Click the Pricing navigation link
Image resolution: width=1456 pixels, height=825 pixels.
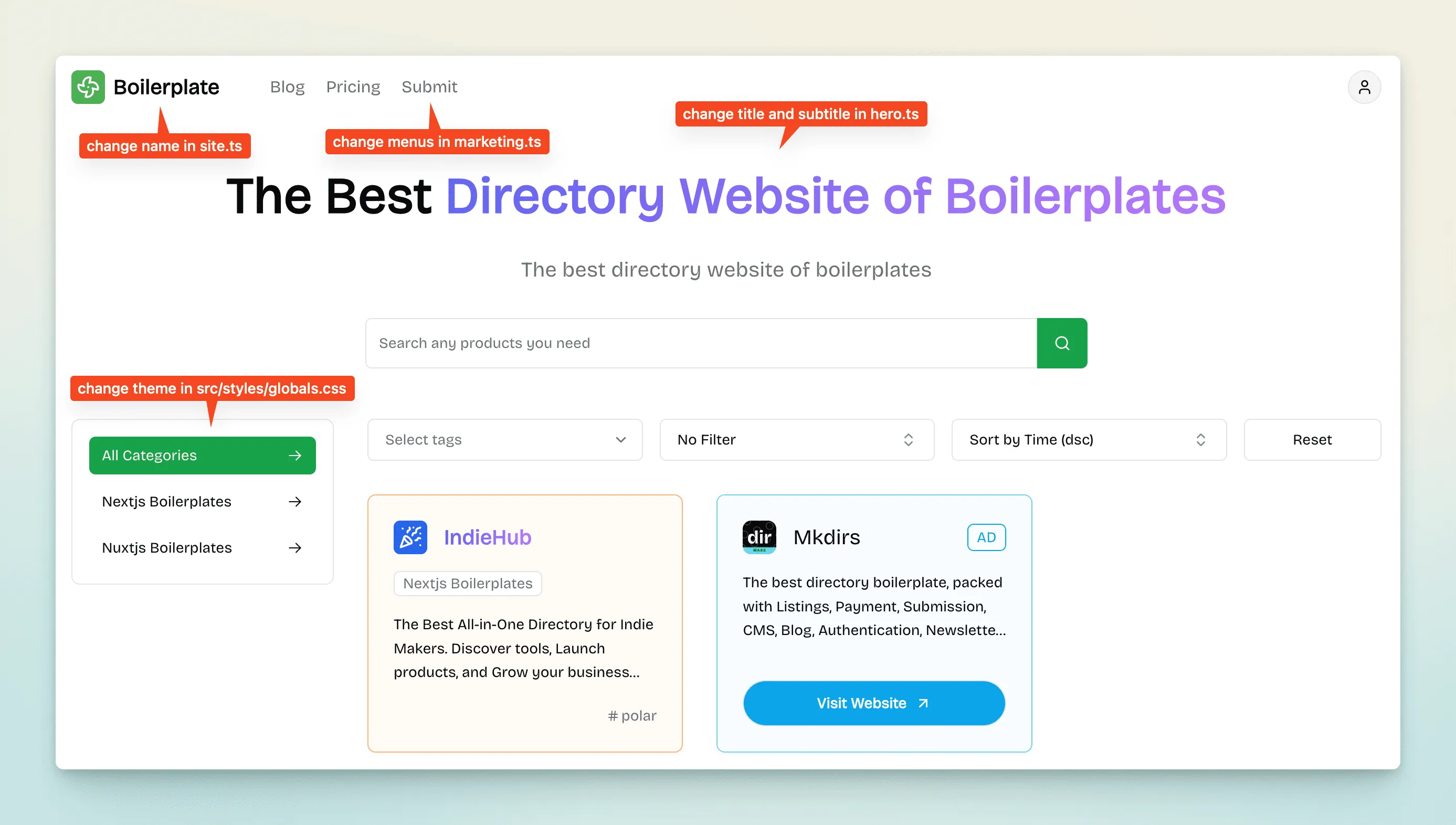point(353,87)
